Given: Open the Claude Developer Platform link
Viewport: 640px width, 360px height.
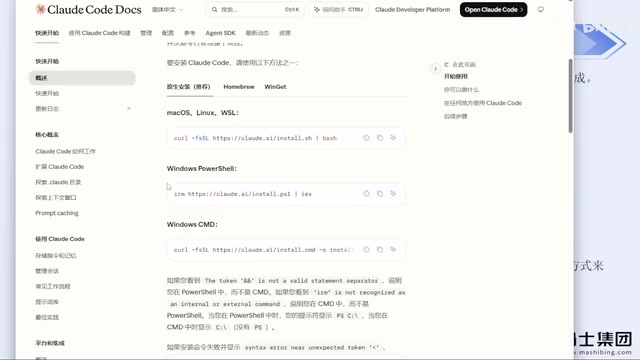Looking at the screenshot, I should coord(412,9).
